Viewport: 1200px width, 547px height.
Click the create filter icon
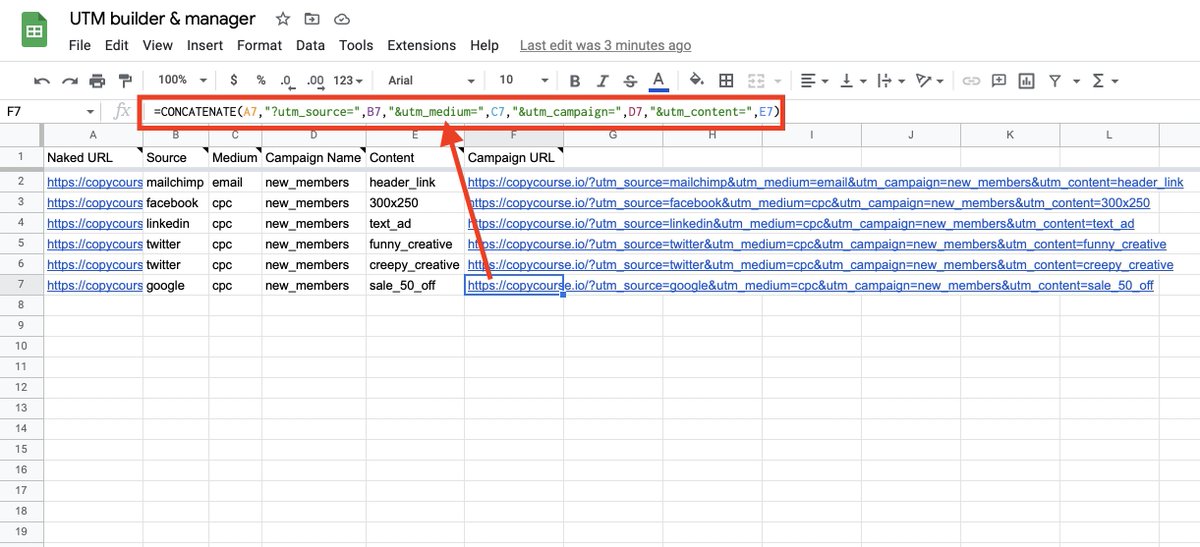[x=1055, y=80]
